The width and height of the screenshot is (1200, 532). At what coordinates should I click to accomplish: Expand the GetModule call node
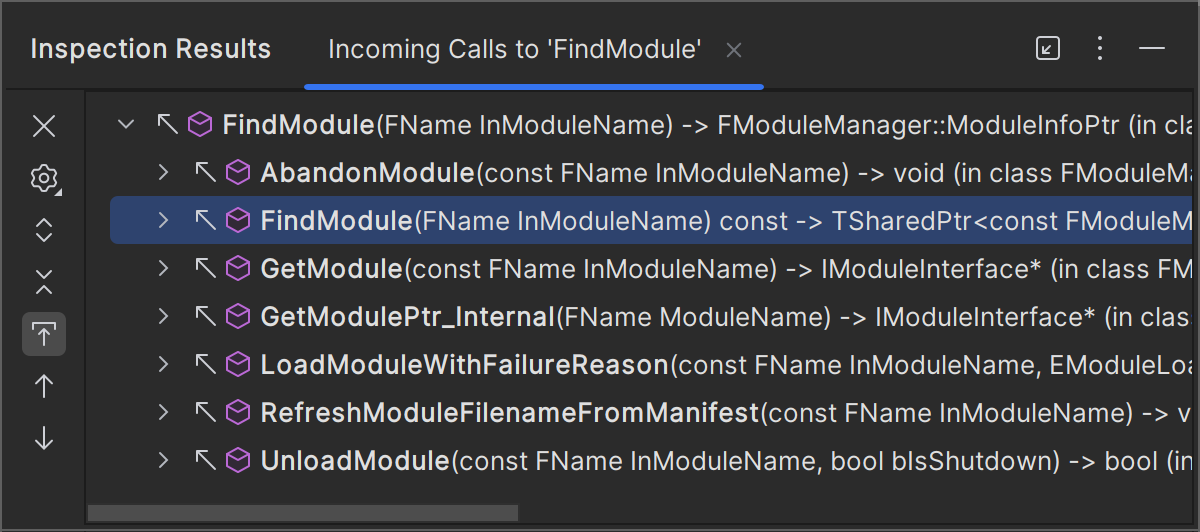pos(164,268)
